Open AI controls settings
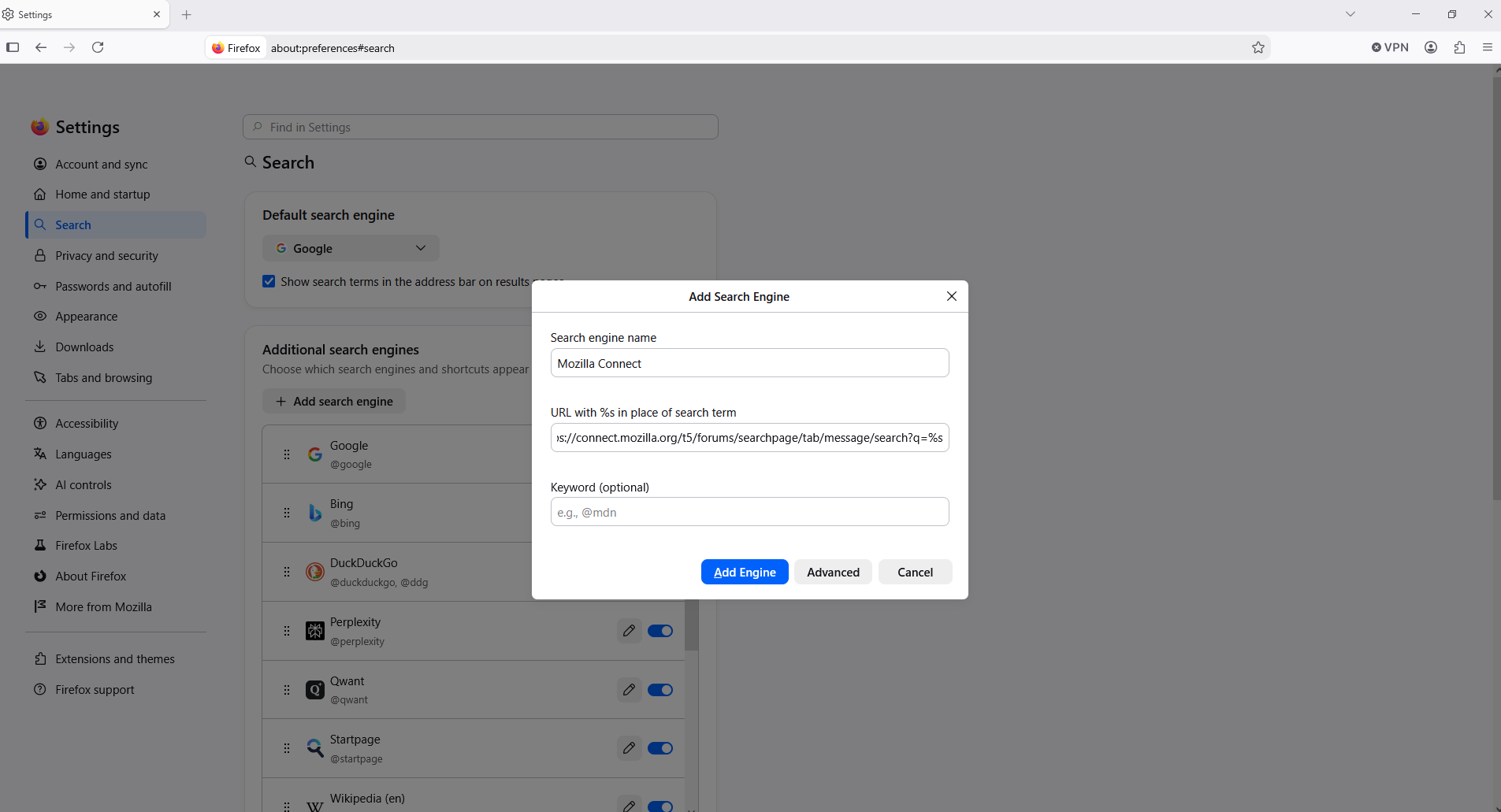Image resolution: width=1501 pixels, height=812 pixels. [117, 484]
